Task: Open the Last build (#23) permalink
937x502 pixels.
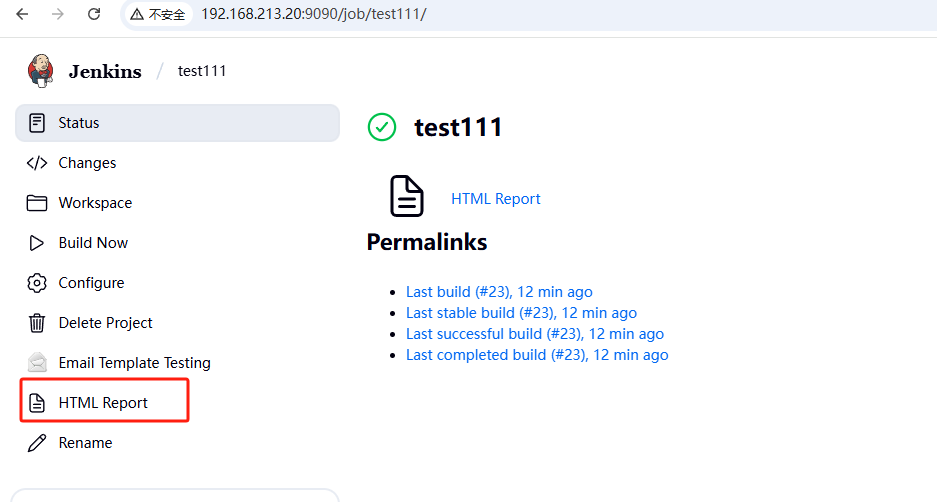Action: tap(499, 292)
